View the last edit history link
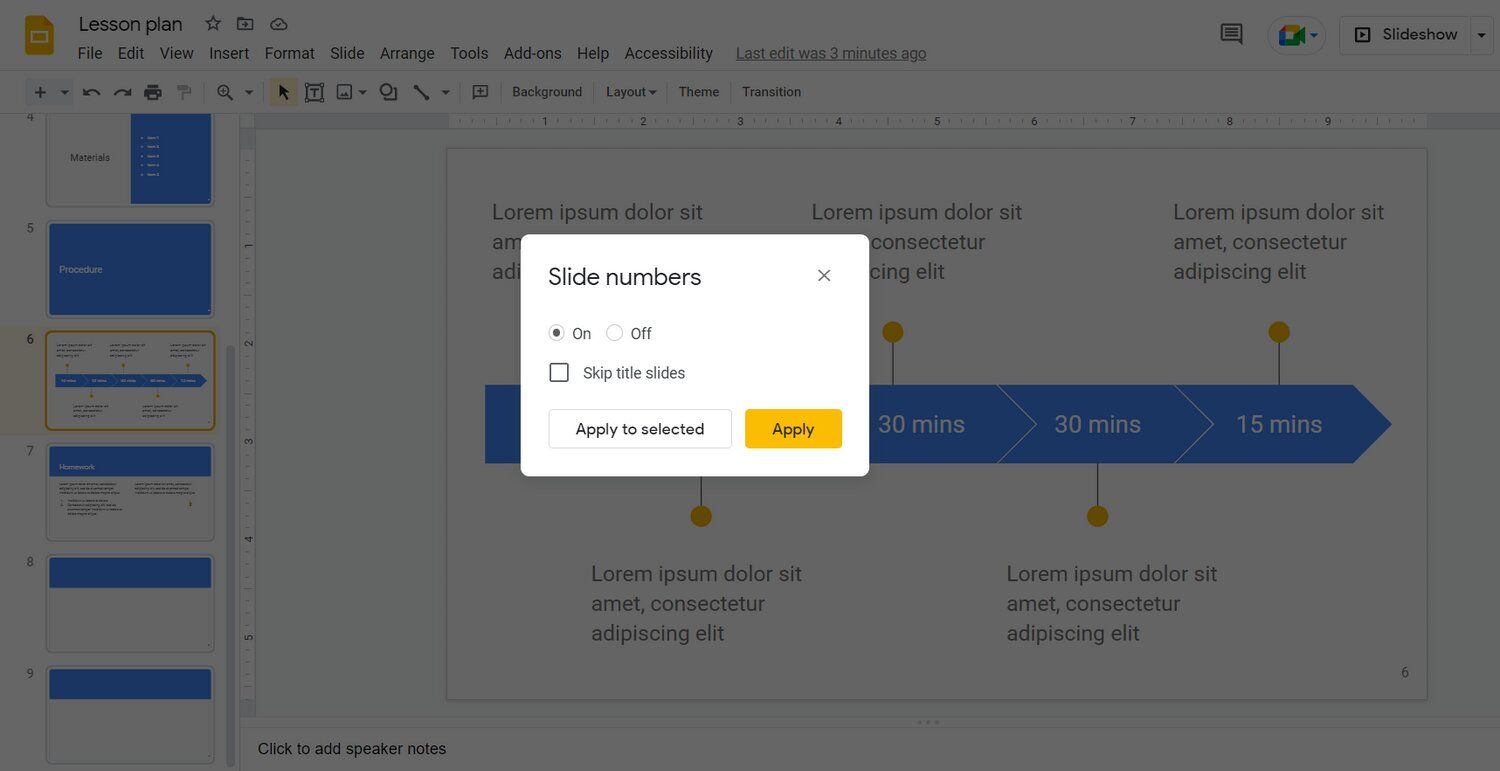Image resolution: width=1500 pixels, height=771 pixels. point(831,53)
